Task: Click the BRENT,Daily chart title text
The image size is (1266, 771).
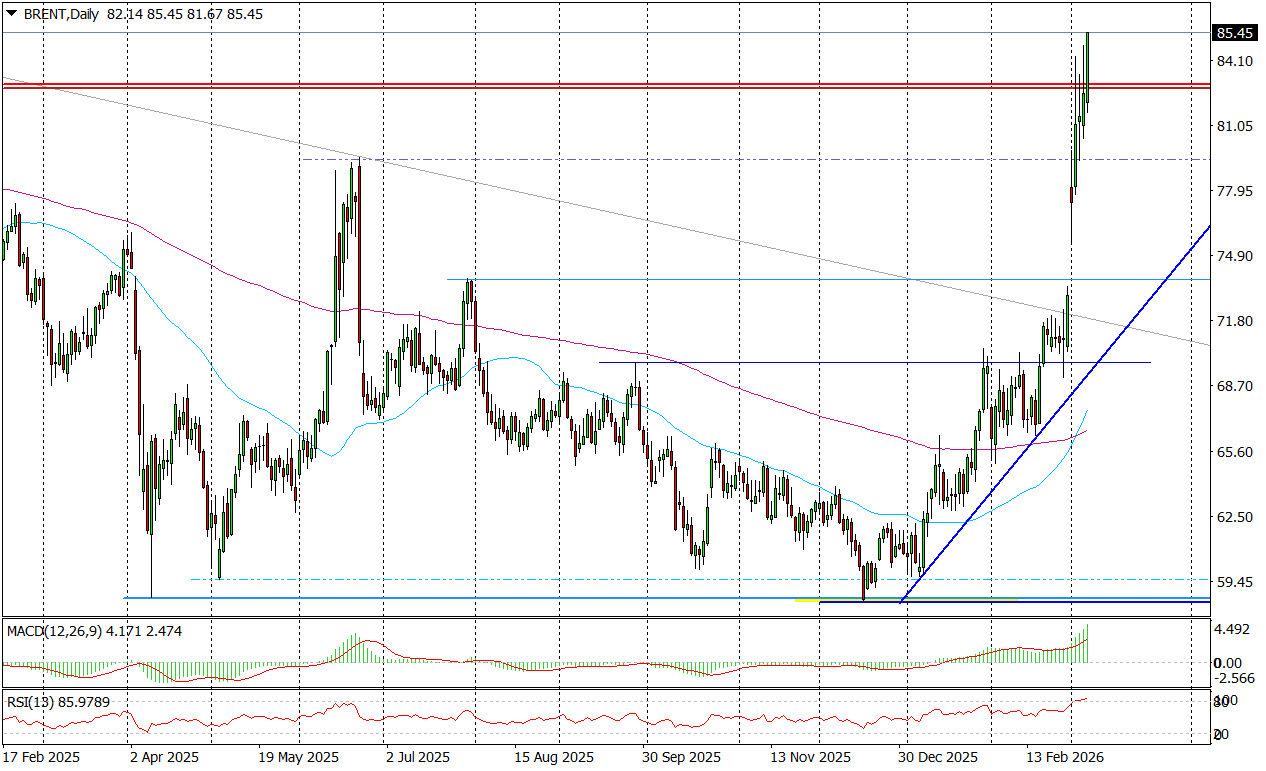Action: pos(59,15)
